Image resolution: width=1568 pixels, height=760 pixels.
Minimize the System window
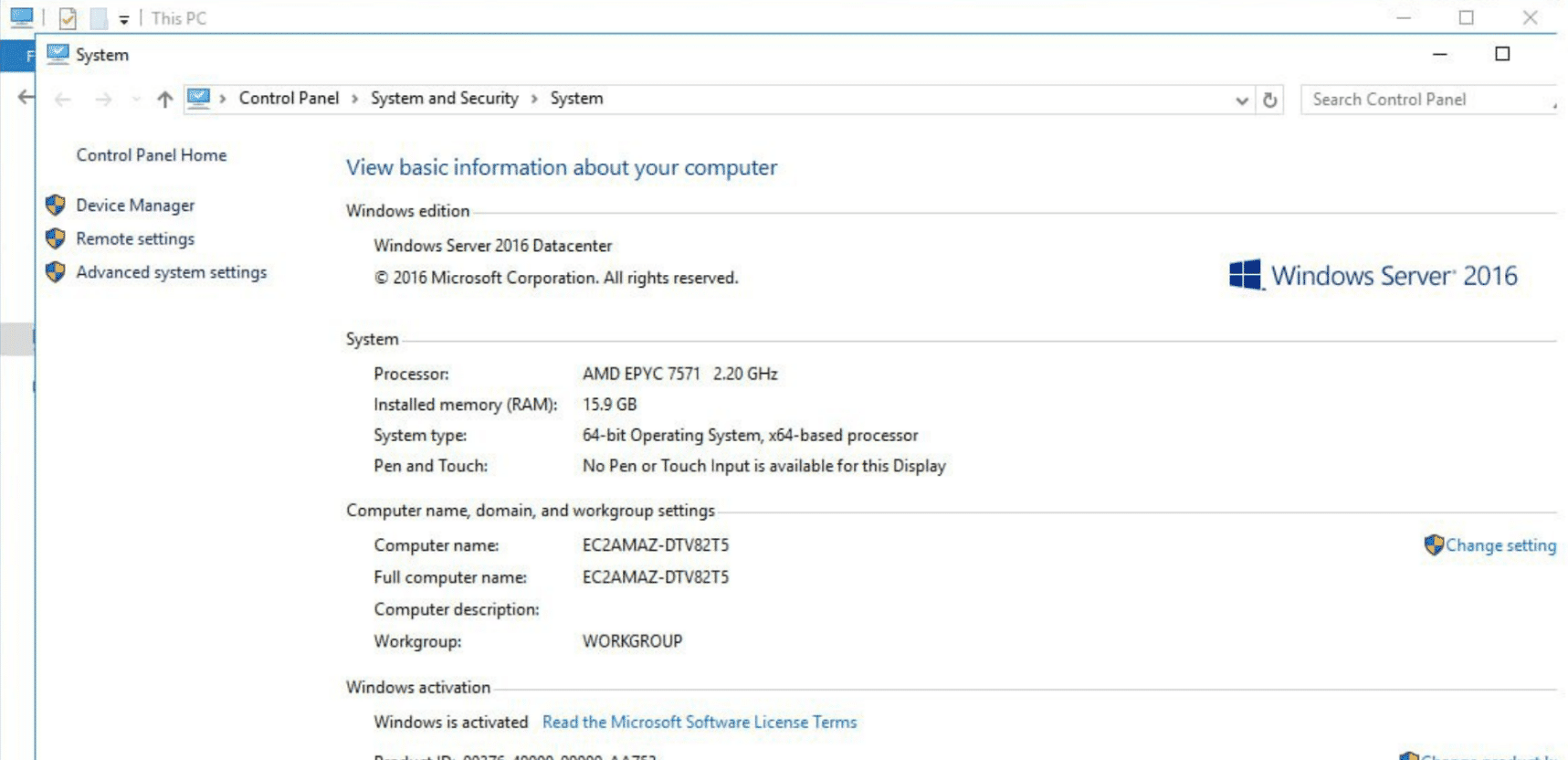click(1440, 55)
